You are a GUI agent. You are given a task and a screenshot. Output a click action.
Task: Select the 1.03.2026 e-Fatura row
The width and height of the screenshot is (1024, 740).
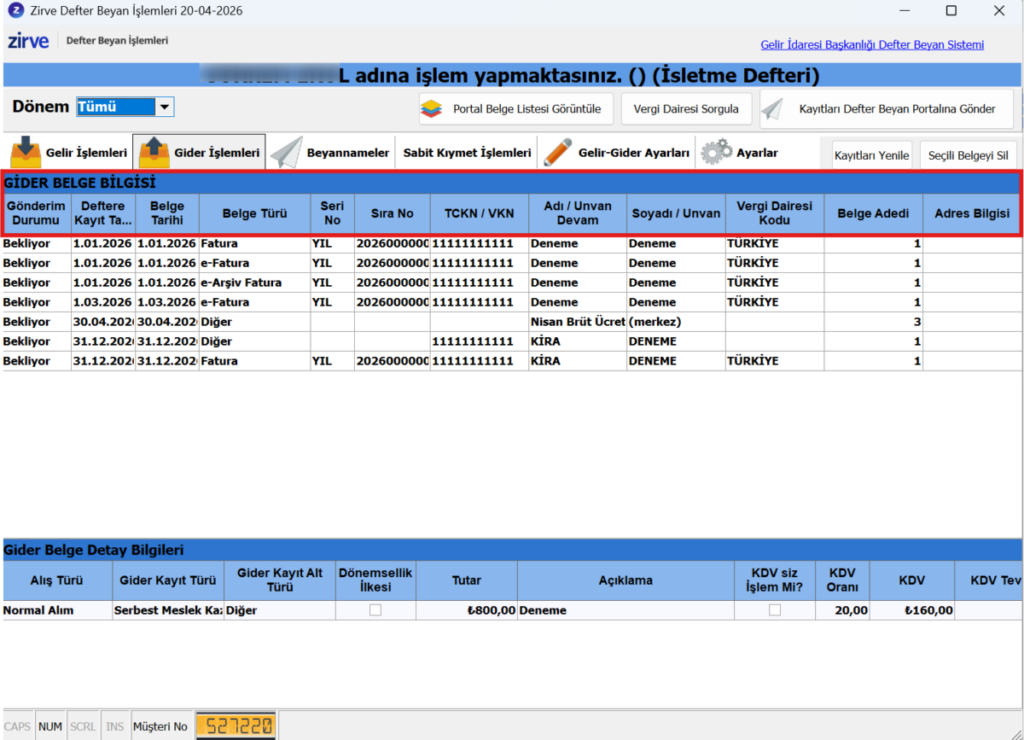coord(512,302)
